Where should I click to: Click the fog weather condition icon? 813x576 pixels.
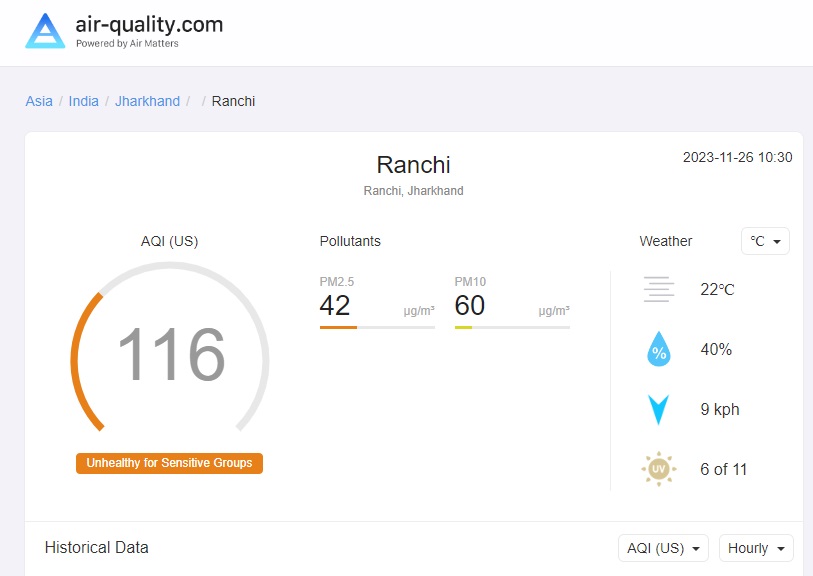[x=658, y=289]
